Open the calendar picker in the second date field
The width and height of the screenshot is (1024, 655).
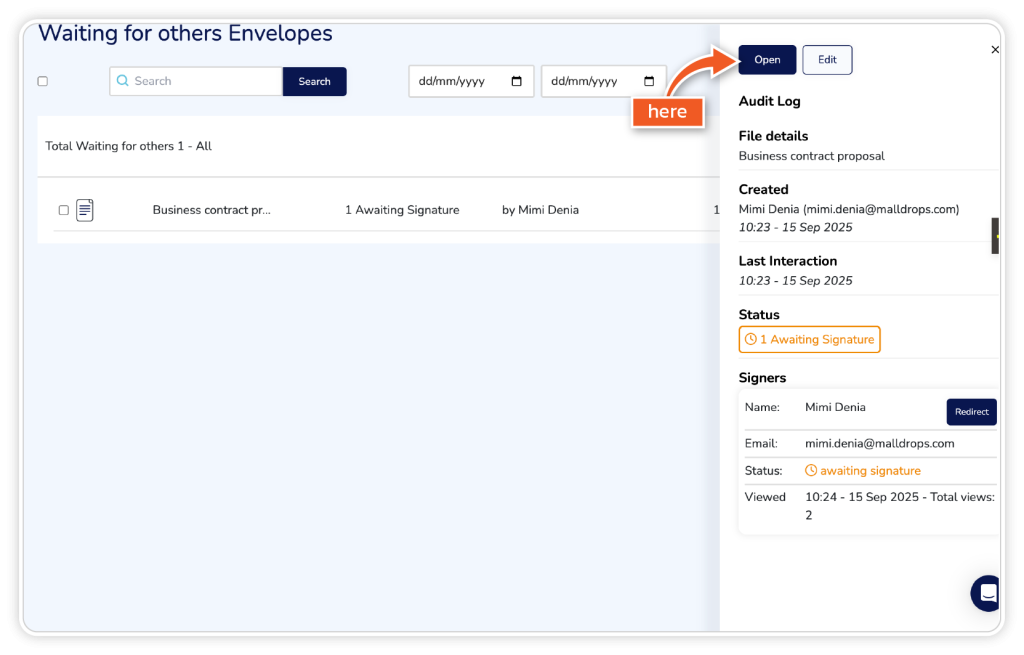[649, 81]
